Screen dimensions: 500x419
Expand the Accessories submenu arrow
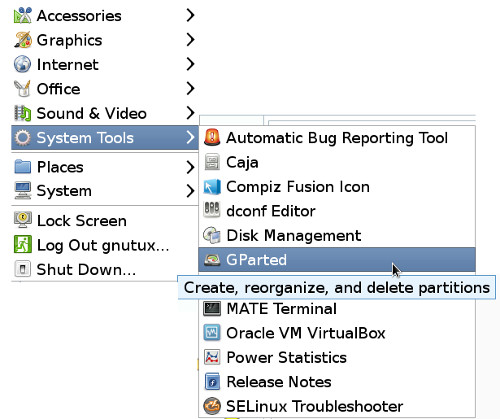click(x=190, y=15)
